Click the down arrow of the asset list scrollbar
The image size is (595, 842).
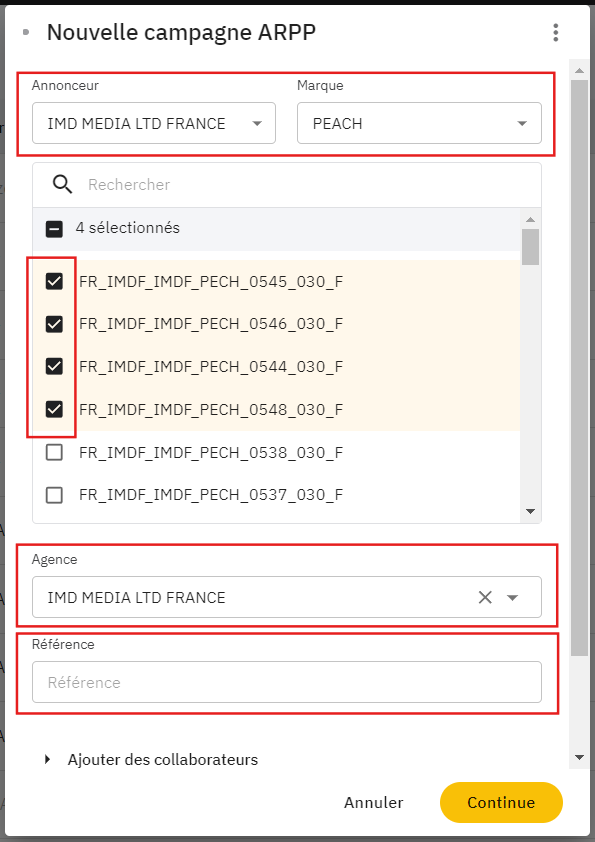tap(531, 511)
